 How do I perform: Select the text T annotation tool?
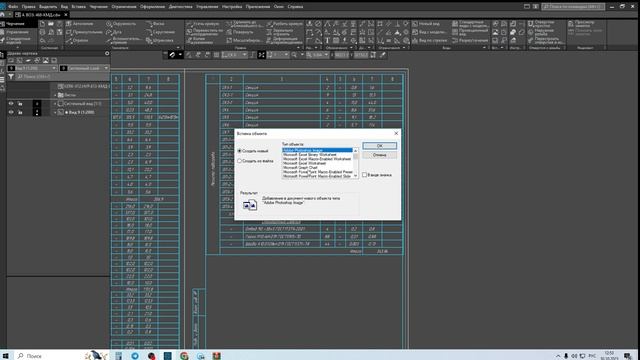tap(327, 40)
